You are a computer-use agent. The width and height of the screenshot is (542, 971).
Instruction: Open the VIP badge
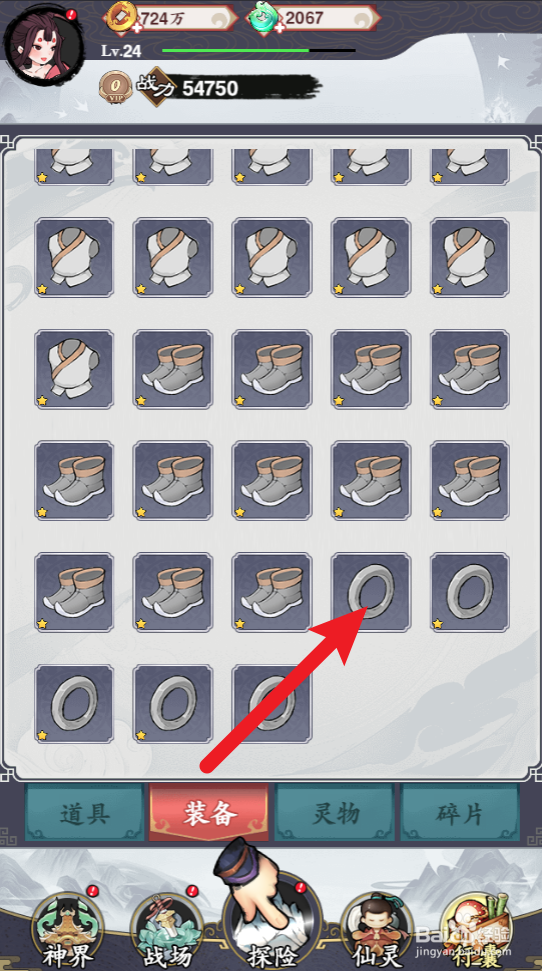click(x=115, y=87)
